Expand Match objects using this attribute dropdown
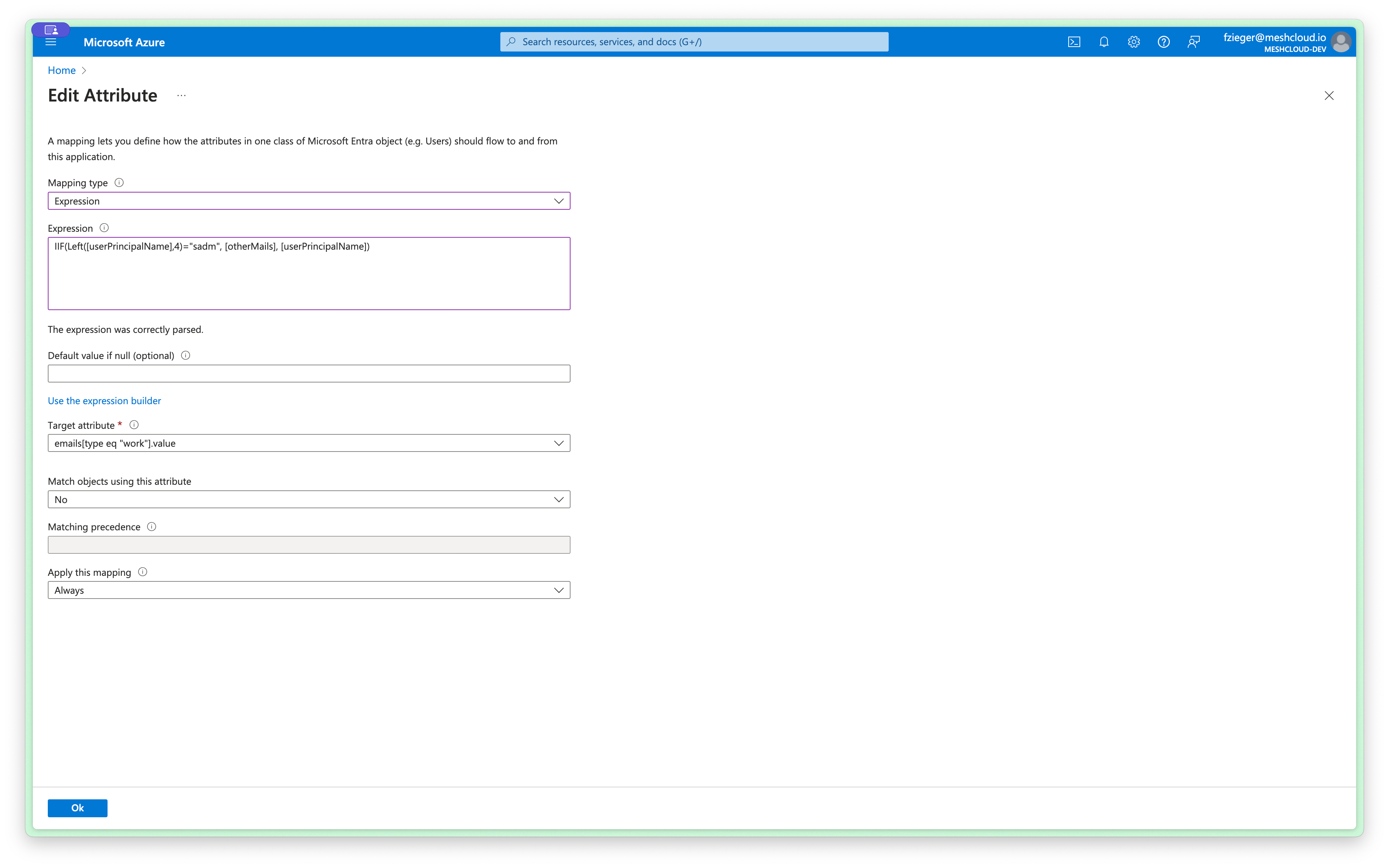The width and height of the screenshot is (1389, 868). click(x=308, y=499)
